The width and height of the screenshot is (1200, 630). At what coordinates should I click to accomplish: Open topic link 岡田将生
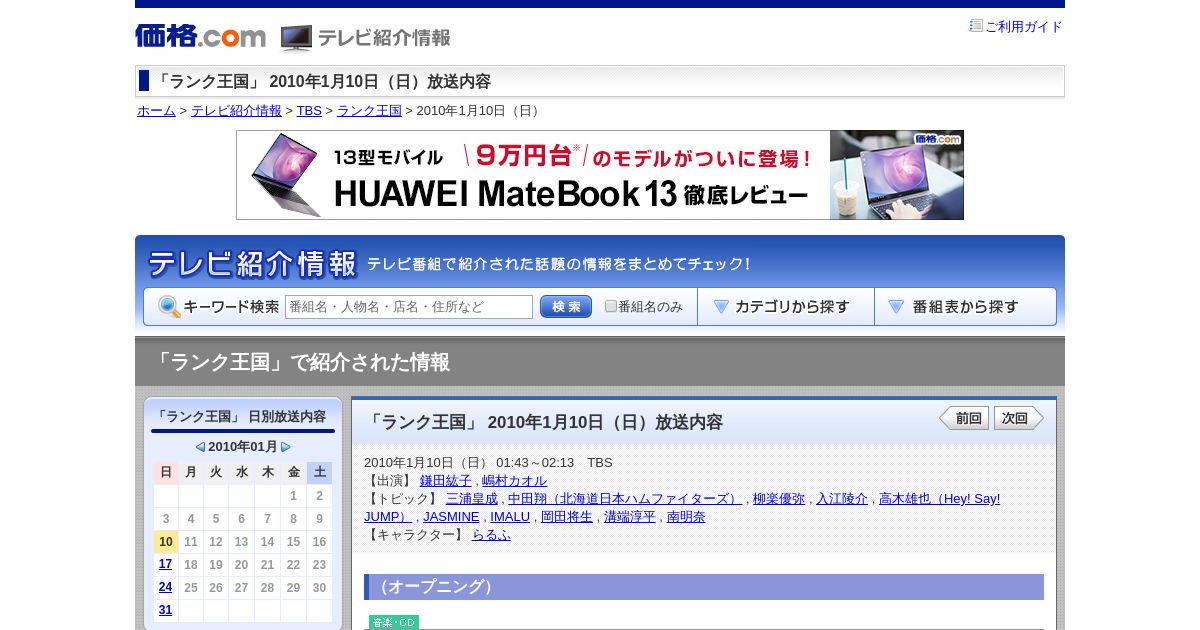pyautogui.click(x=567, y=516)
